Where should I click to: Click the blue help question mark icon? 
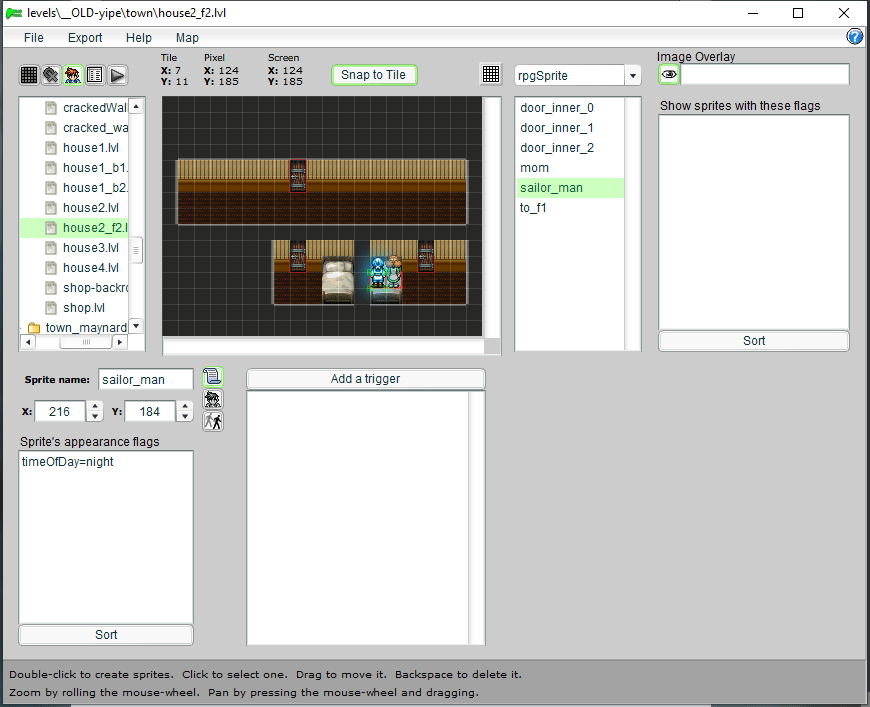tap(855, 37)
